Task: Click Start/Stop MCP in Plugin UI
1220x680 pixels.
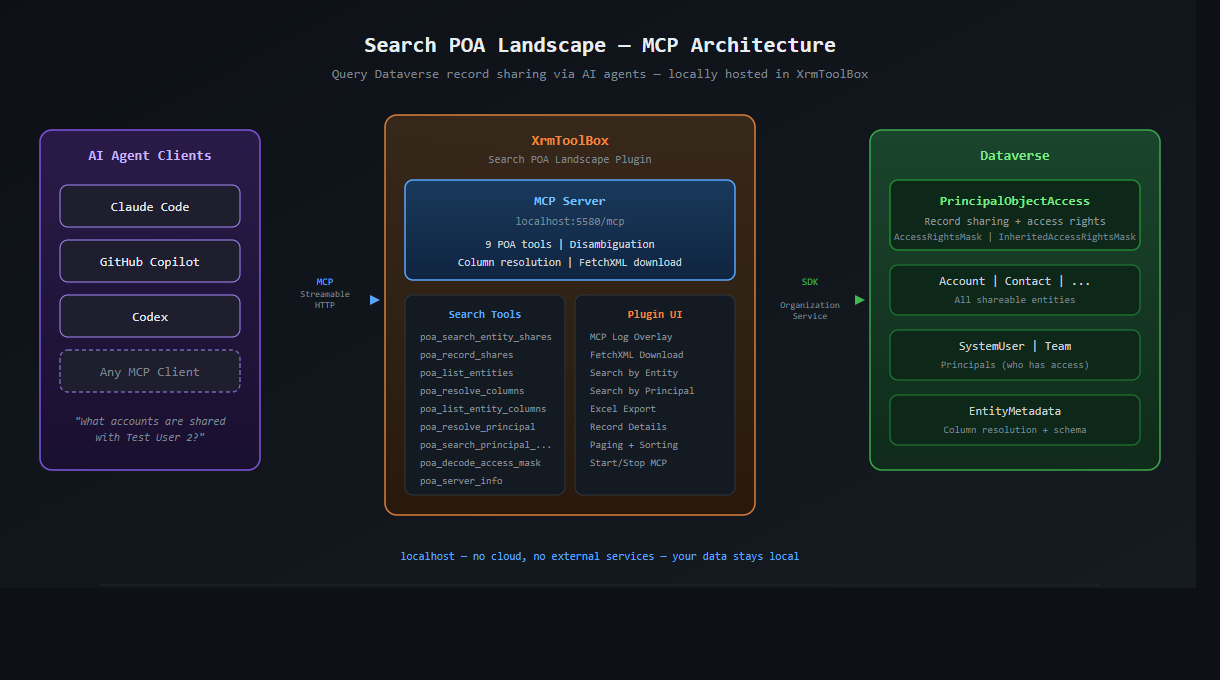Action: 628,463
